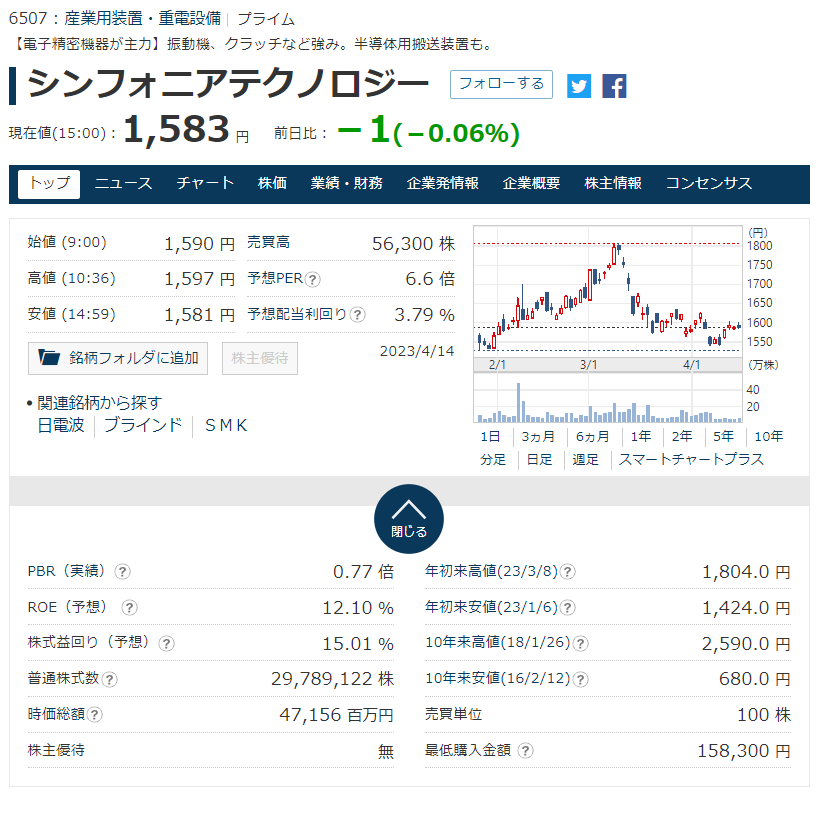Click the current price 1,583
This screenshot has width=819, height=834.
(x=177, y=130)
